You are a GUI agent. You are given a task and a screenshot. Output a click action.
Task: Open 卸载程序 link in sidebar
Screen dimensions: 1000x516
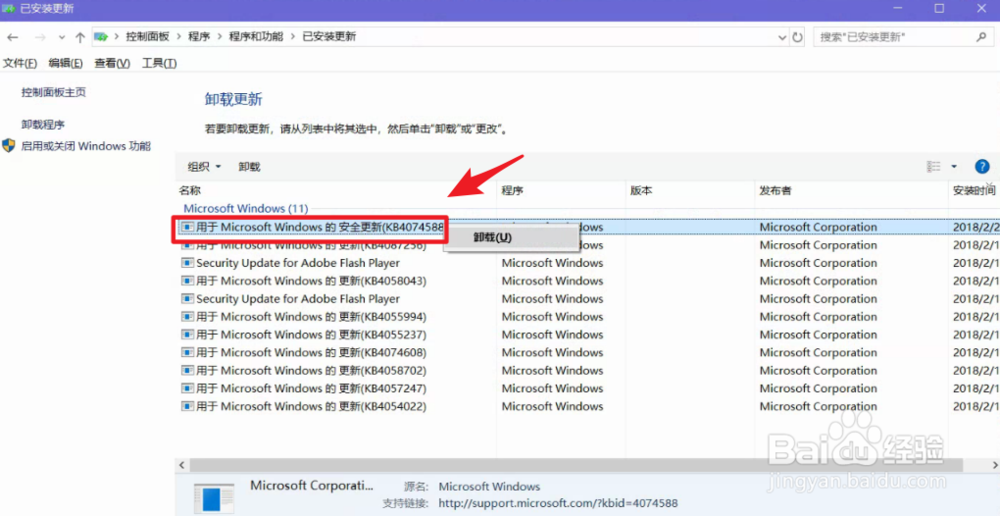[43, 124]
